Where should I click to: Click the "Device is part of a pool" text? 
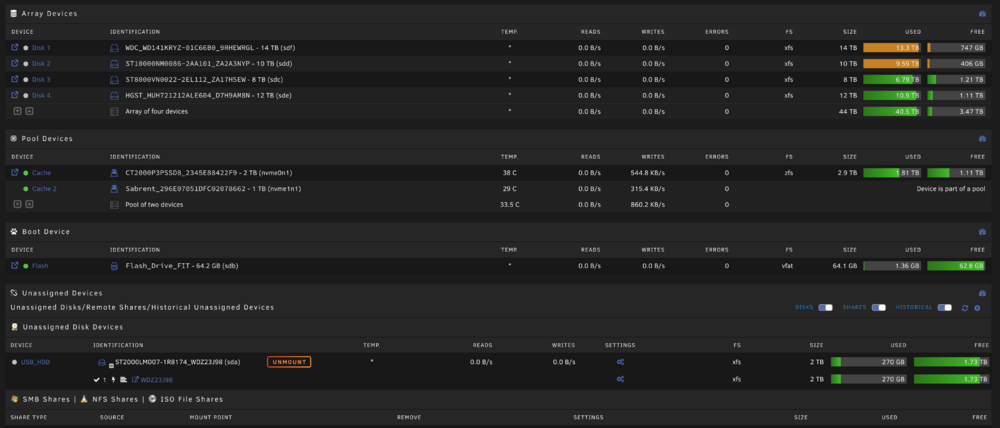(x=950, y=189)
